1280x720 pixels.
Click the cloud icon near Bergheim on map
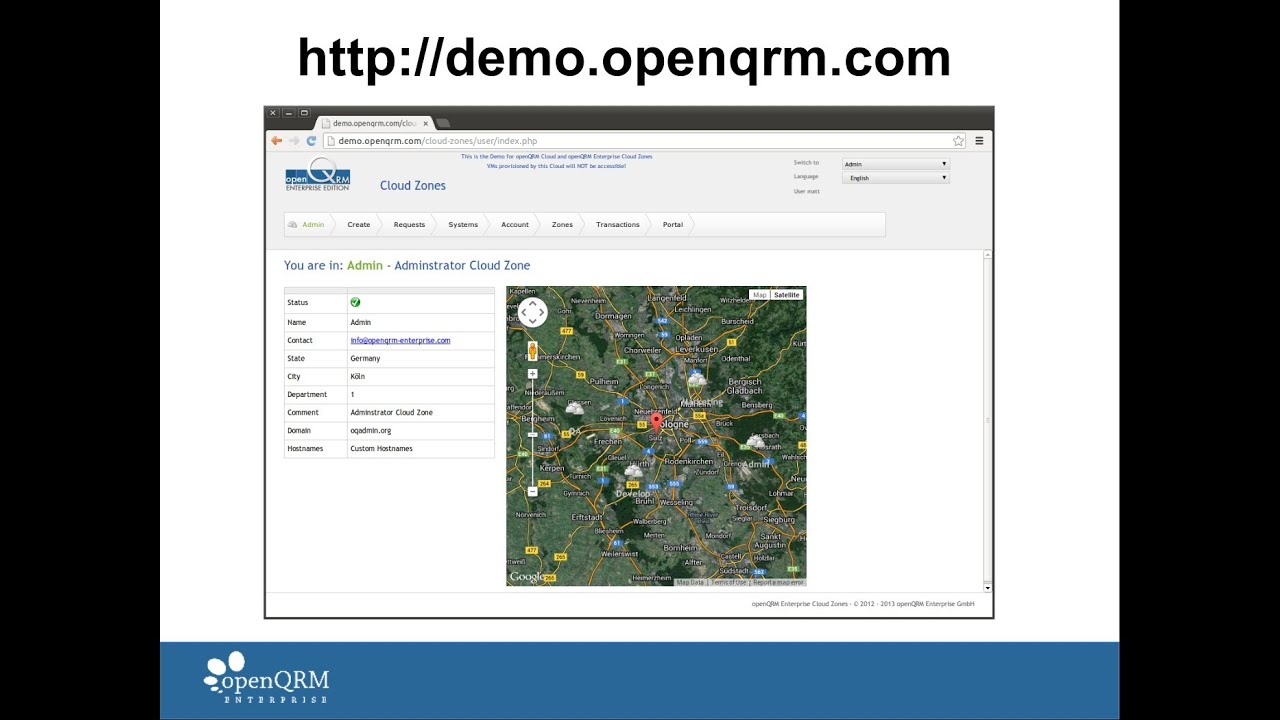click(575, 408)
